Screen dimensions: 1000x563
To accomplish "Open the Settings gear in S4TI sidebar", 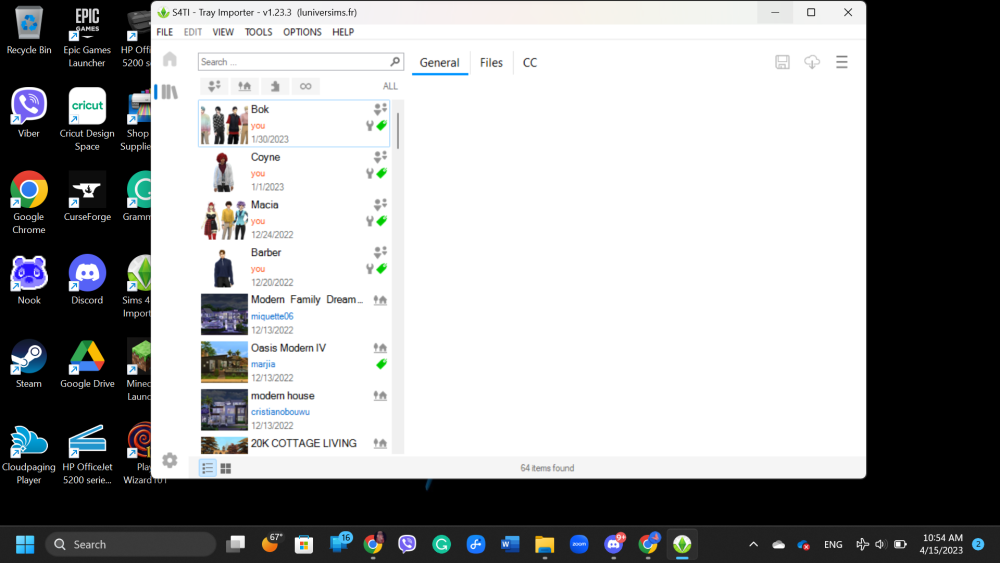I will pos(170,460).
